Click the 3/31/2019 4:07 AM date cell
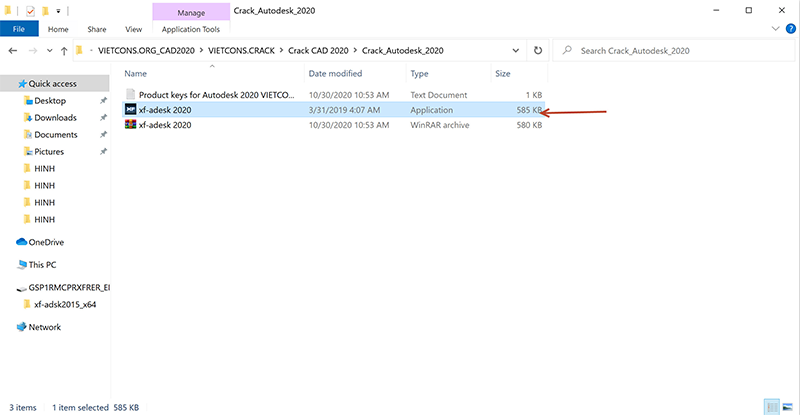 (344, 110)
